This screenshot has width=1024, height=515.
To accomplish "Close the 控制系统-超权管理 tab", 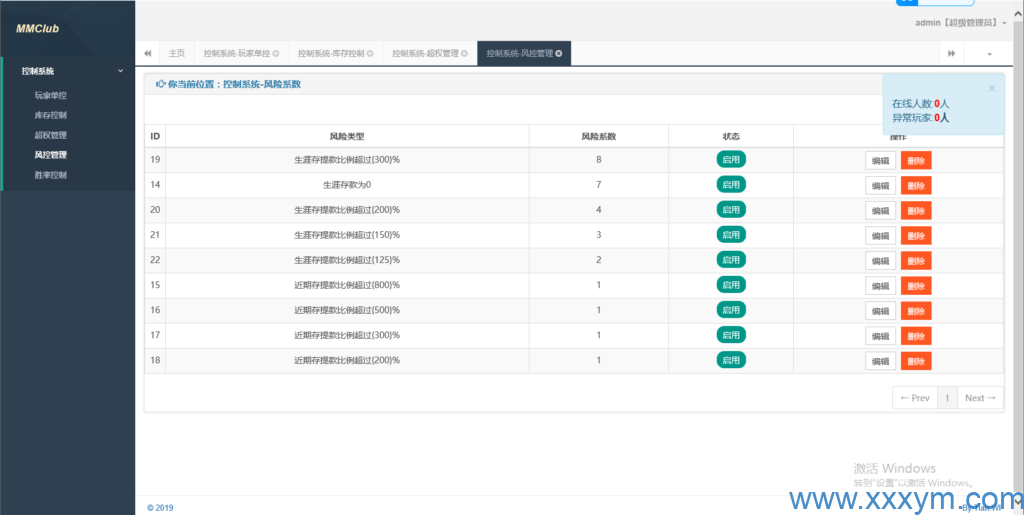I will 464,53.
